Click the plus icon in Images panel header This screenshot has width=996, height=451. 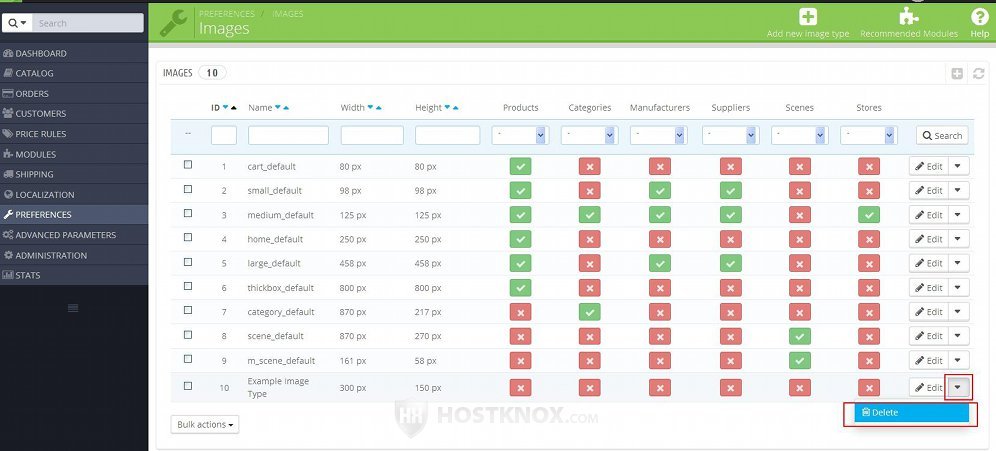[957, 74]
